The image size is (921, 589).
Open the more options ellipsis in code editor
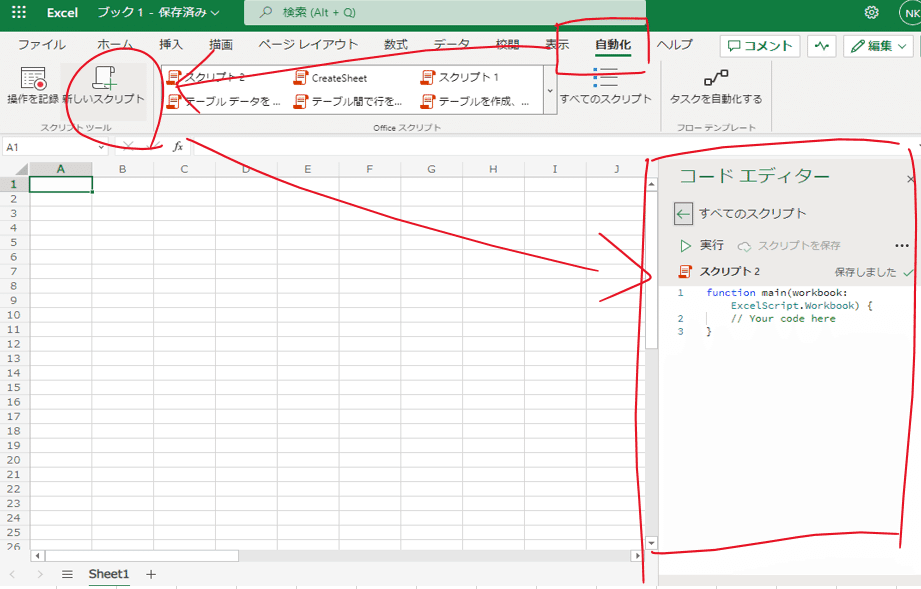[902, 245]
